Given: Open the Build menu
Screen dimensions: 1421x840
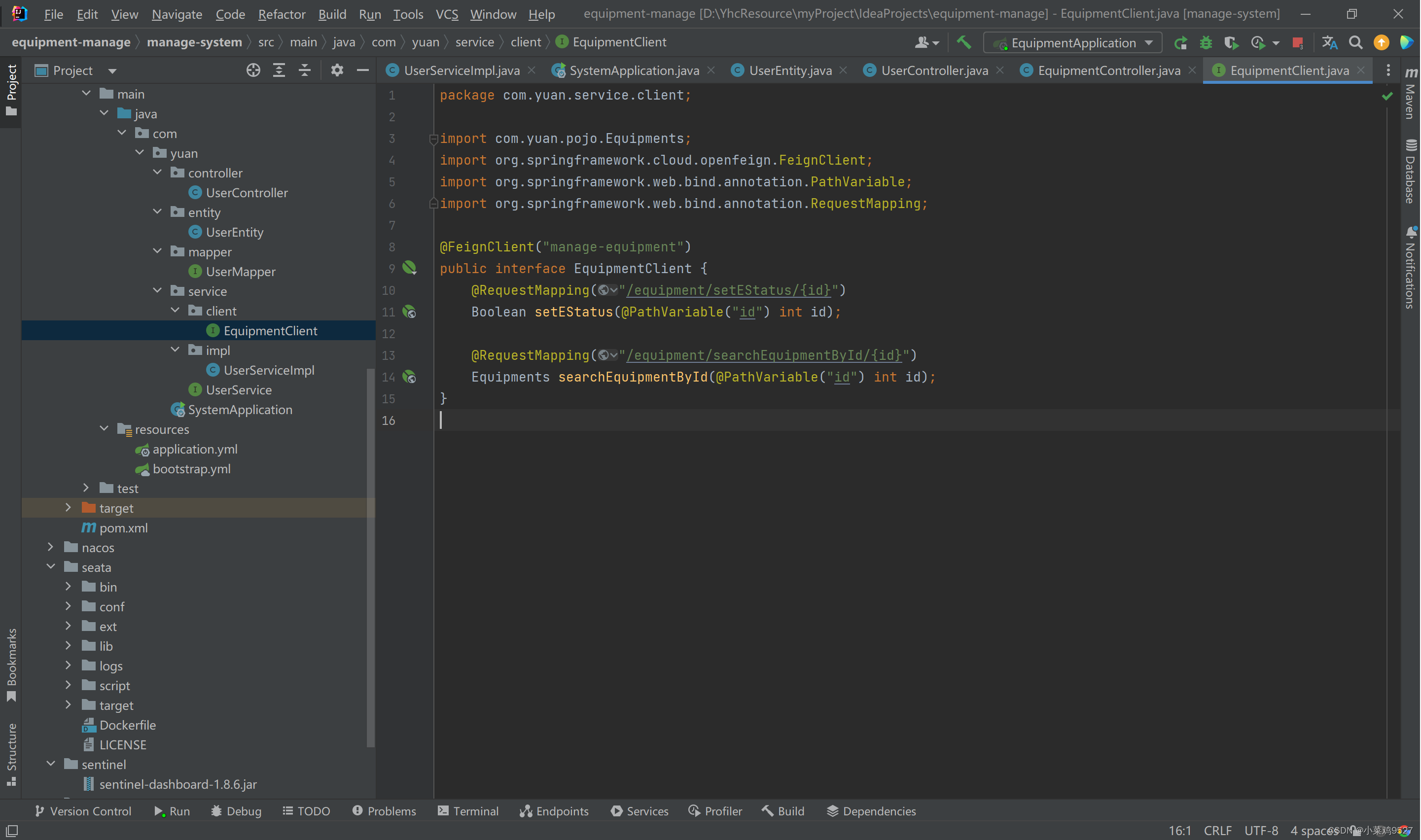Looking at the screenshot, I should (331, 14).
